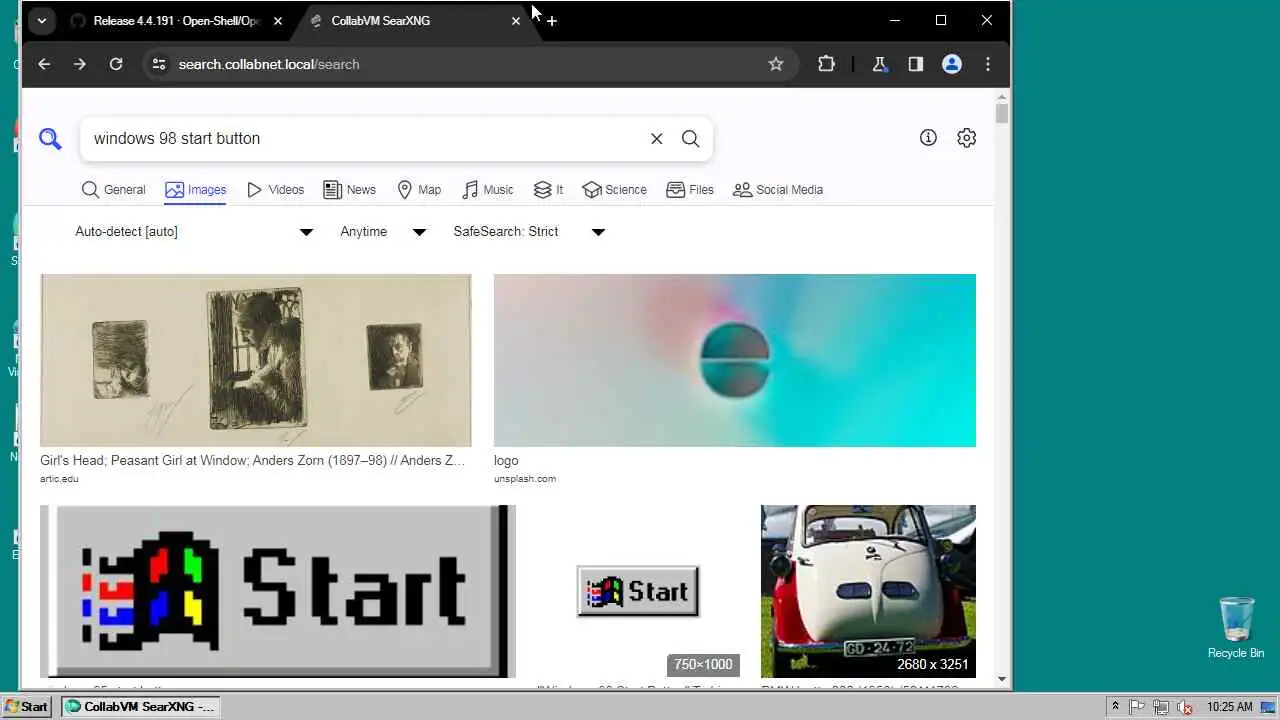1280x720 pixels.
Task: Clear the search query with the X icon
Action: click(657, 139)
